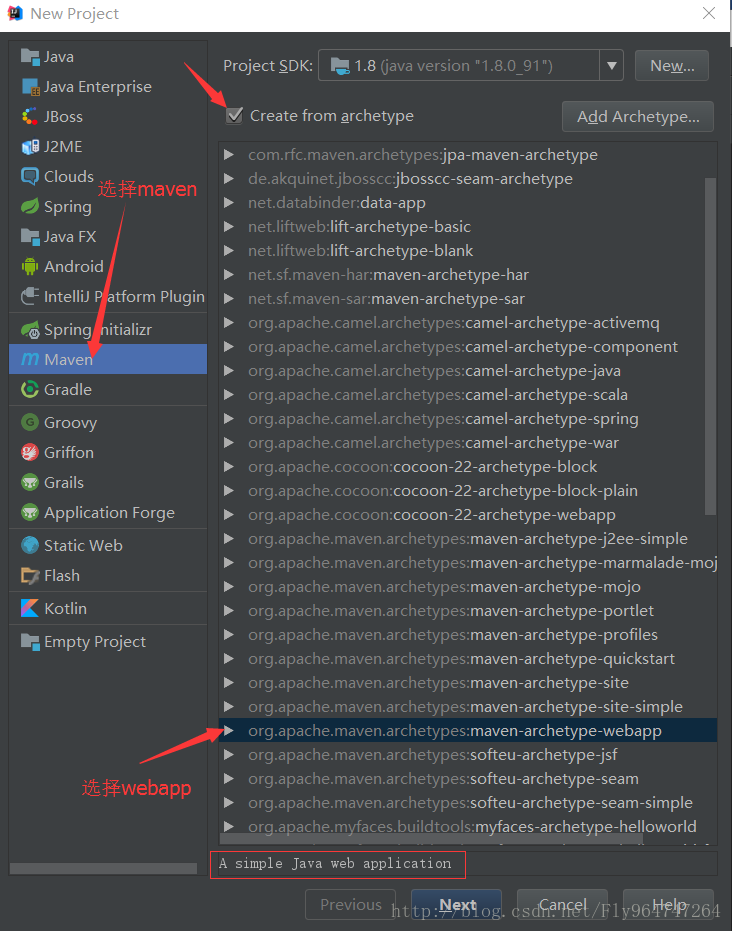
Task: Select Gradle project type
Action: point(108,390)
